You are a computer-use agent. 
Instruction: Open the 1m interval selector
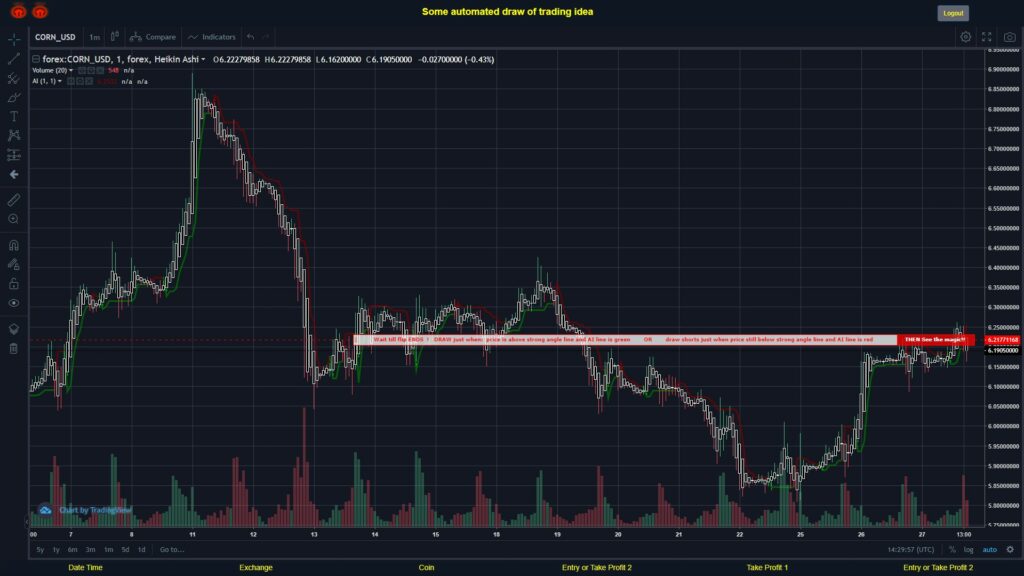(95, 37)
